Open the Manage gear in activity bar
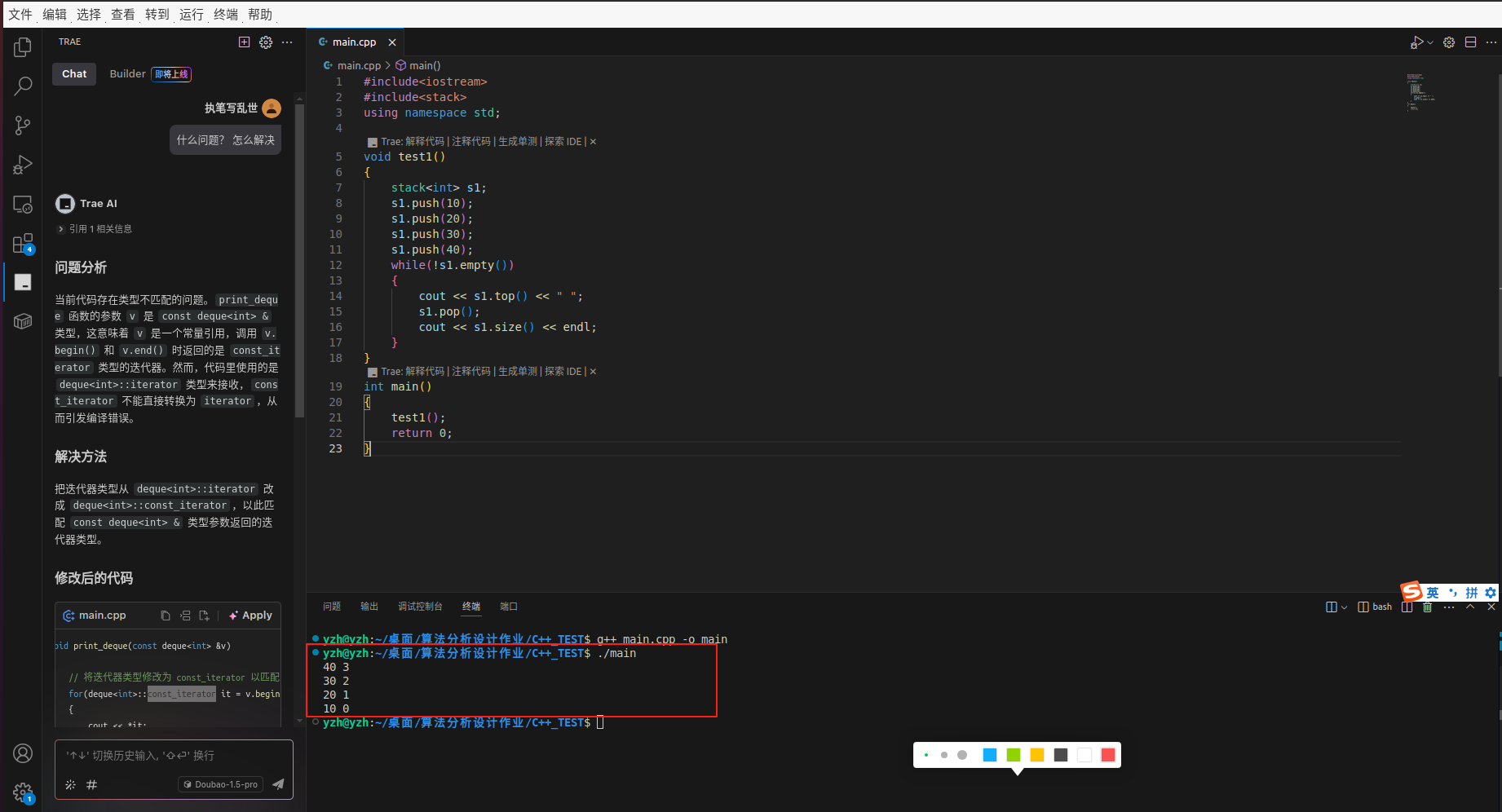 (x=23, y=792)
